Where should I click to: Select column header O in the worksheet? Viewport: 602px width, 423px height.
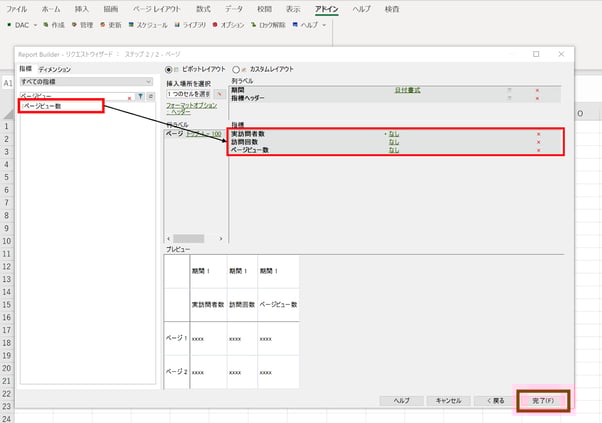[580, 114]
